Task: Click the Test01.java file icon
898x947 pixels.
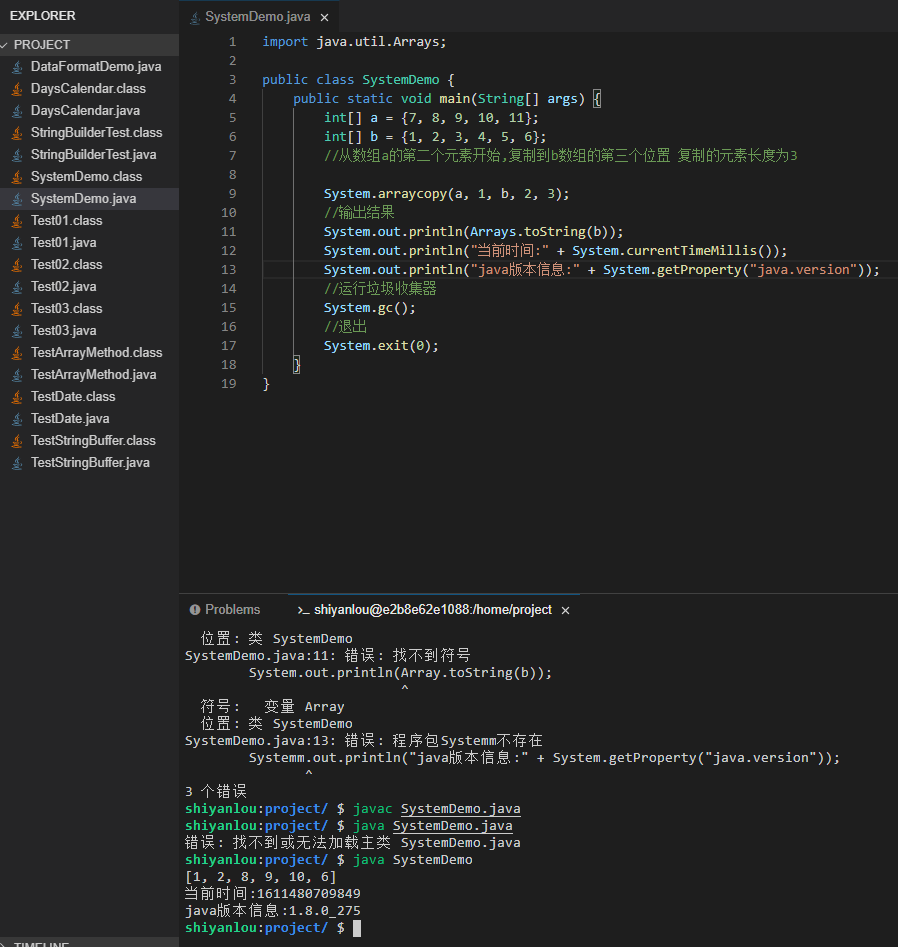Action: click(18, 243)
